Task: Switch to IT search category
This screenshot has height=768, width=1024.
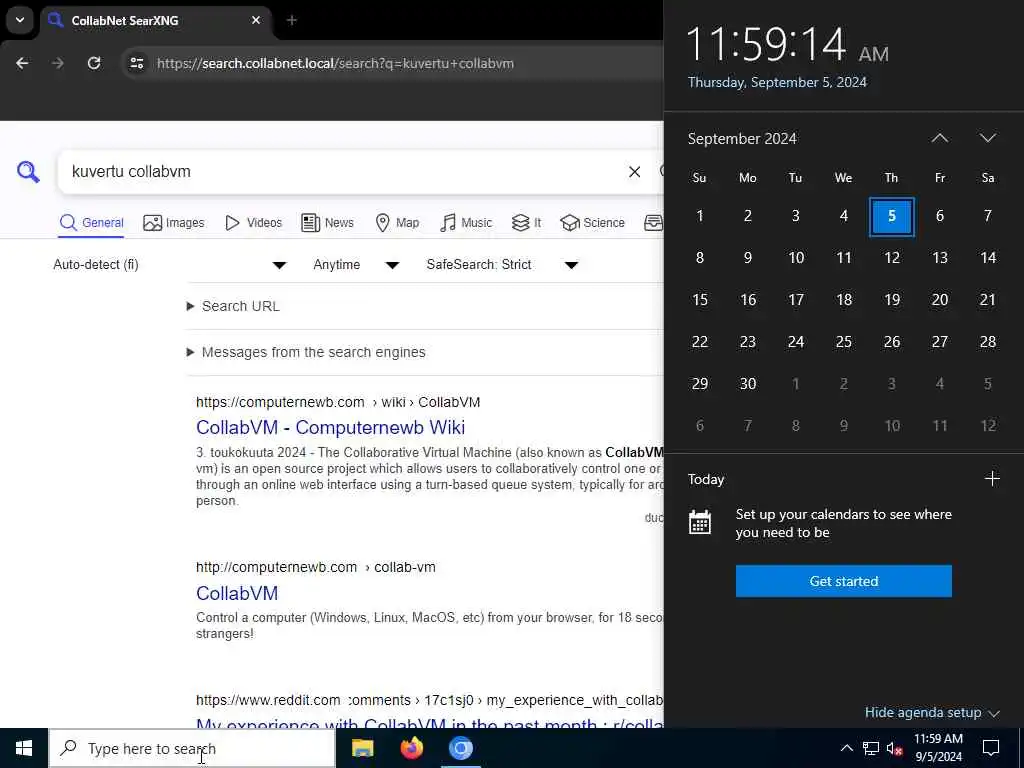Action: pyautogui.click(x=526, y=223)
